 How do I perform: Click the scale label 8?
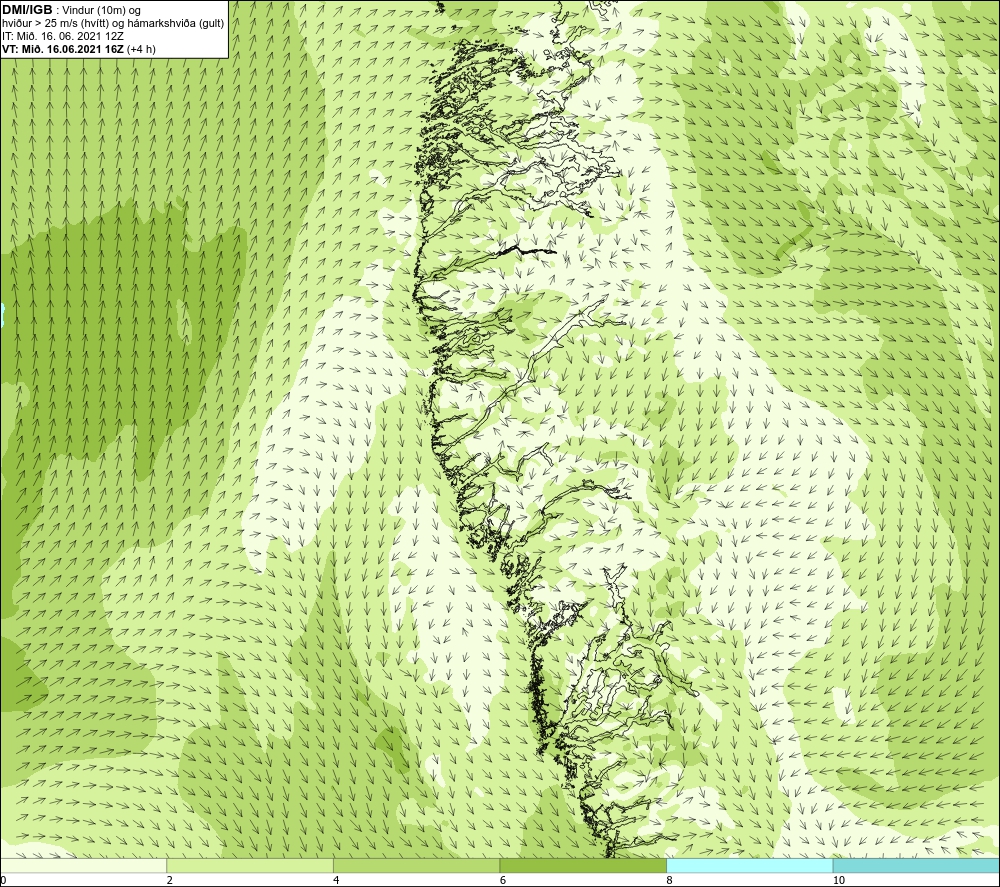[669, 881]
